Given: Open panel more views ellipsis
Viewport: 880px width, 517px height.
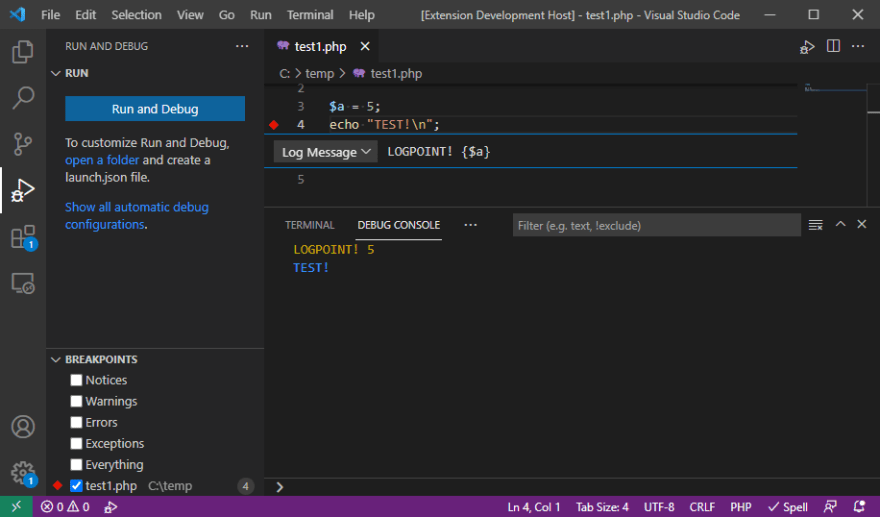Looking at the screenshot, I should coord(470,225).
